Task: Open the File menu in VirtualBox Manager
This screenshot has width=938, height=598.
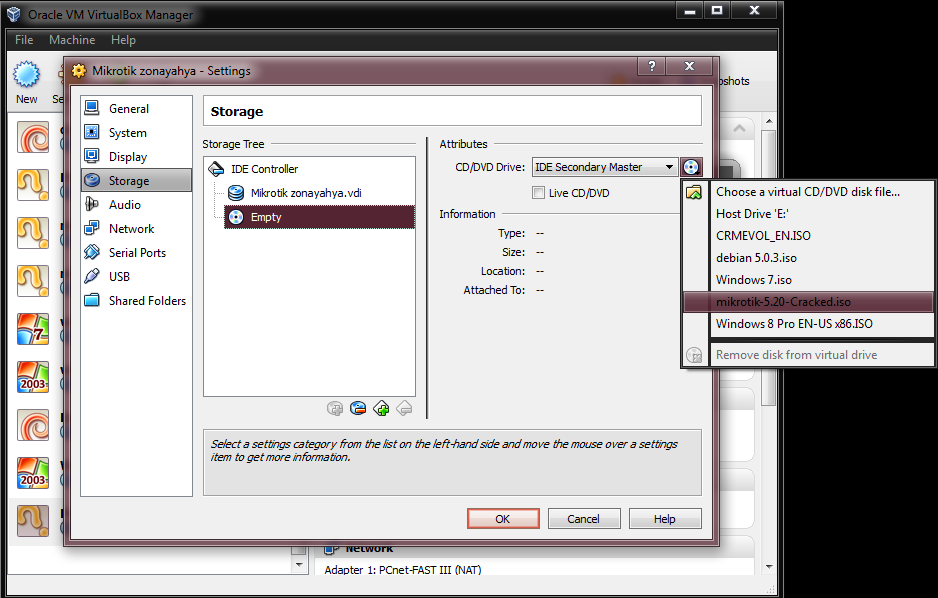Action: (x=24, y=39)
